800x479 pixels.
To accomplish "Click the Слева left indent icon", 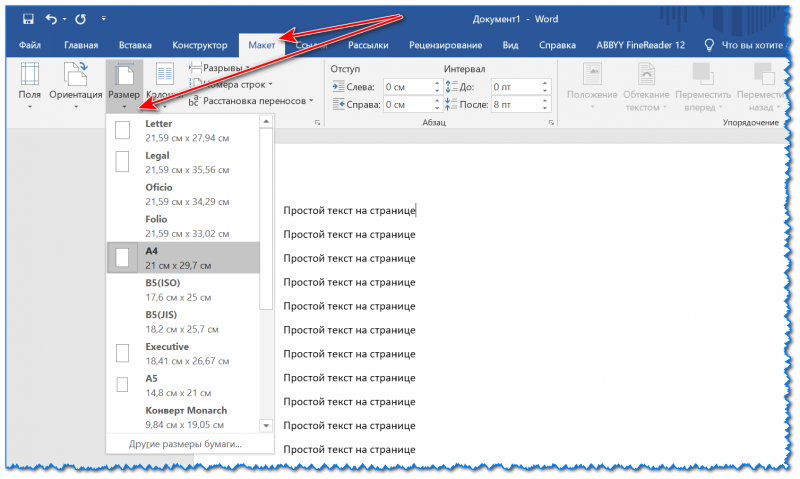I will [x=338, y=87].
